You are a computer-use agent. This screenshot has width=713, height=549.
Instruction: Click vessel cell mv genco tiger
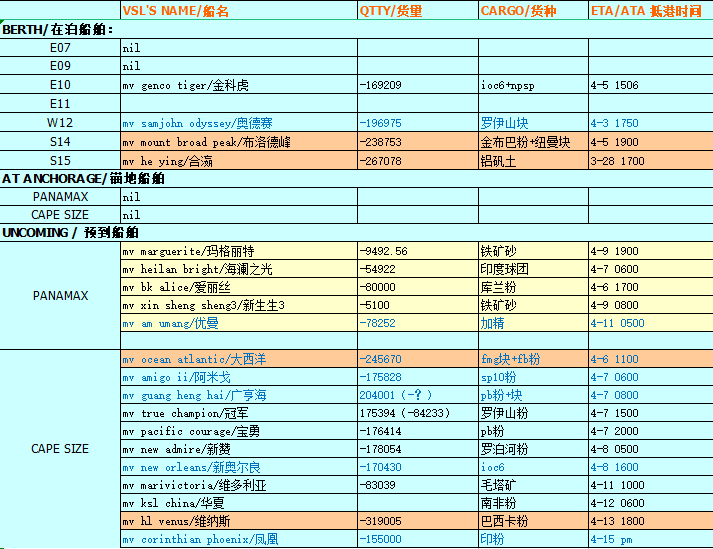pyautogui.click(x=239, y=85)
